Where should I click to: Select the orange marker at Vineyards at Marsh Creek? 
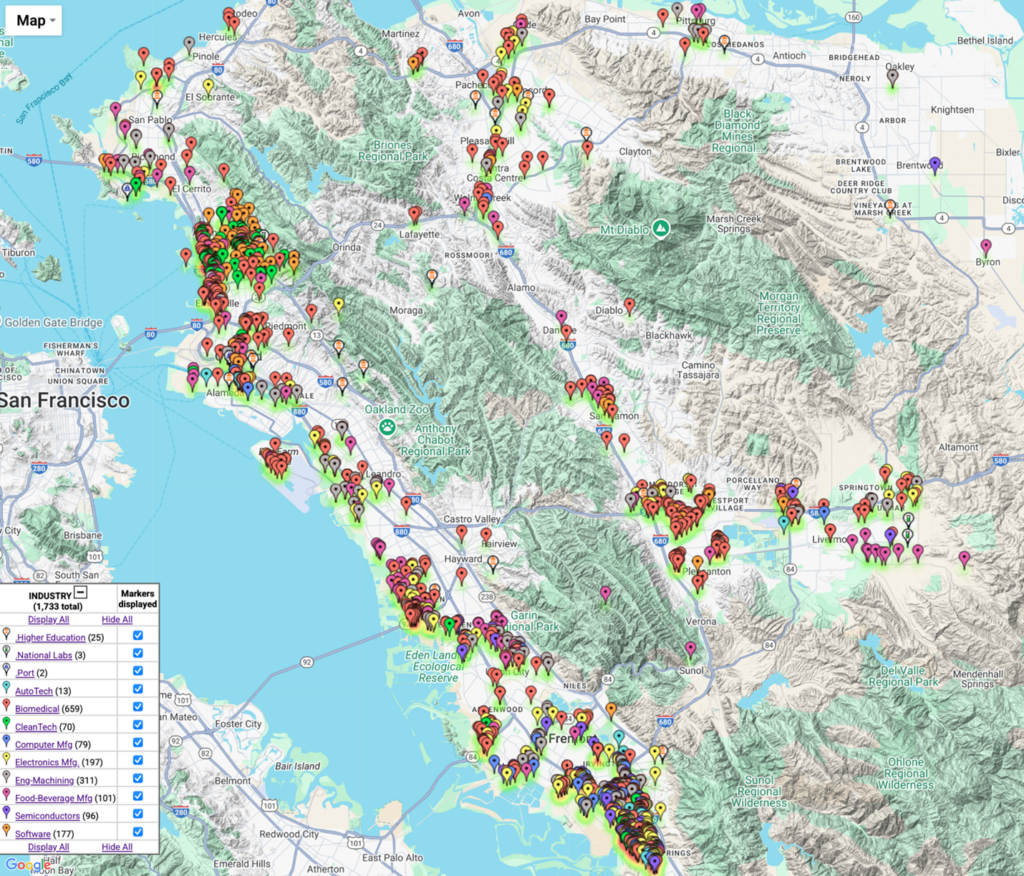point(889,208)
